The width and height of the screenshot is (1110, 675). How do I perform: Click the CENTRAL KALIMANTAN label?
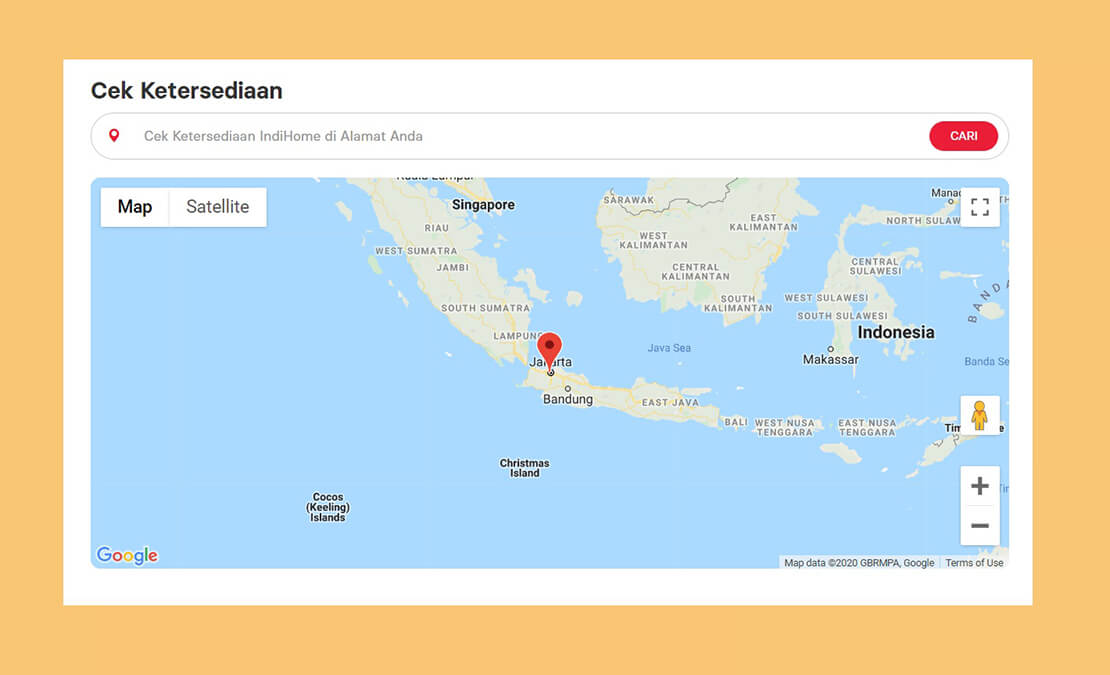coord(695,272)
